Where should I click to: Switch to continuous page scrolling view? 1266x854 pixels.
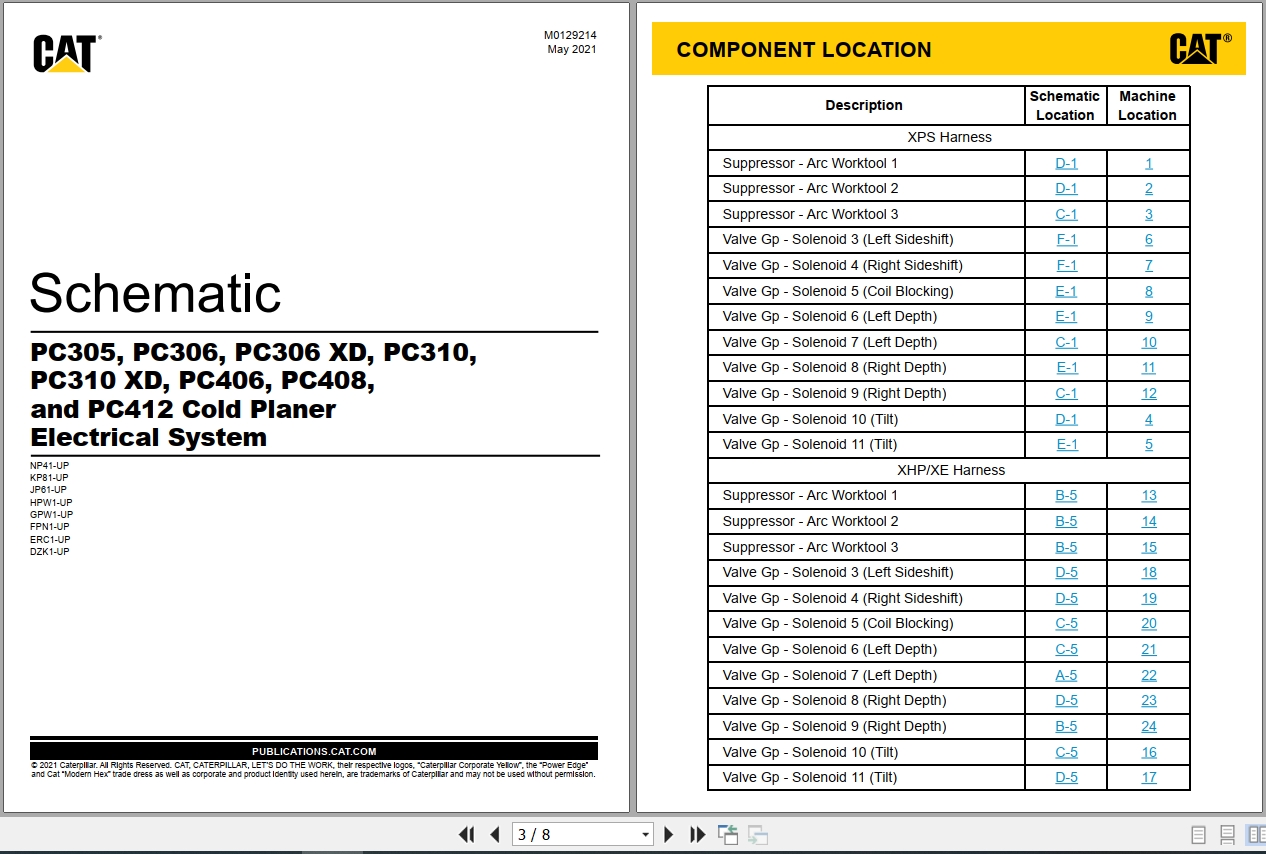1227,834
